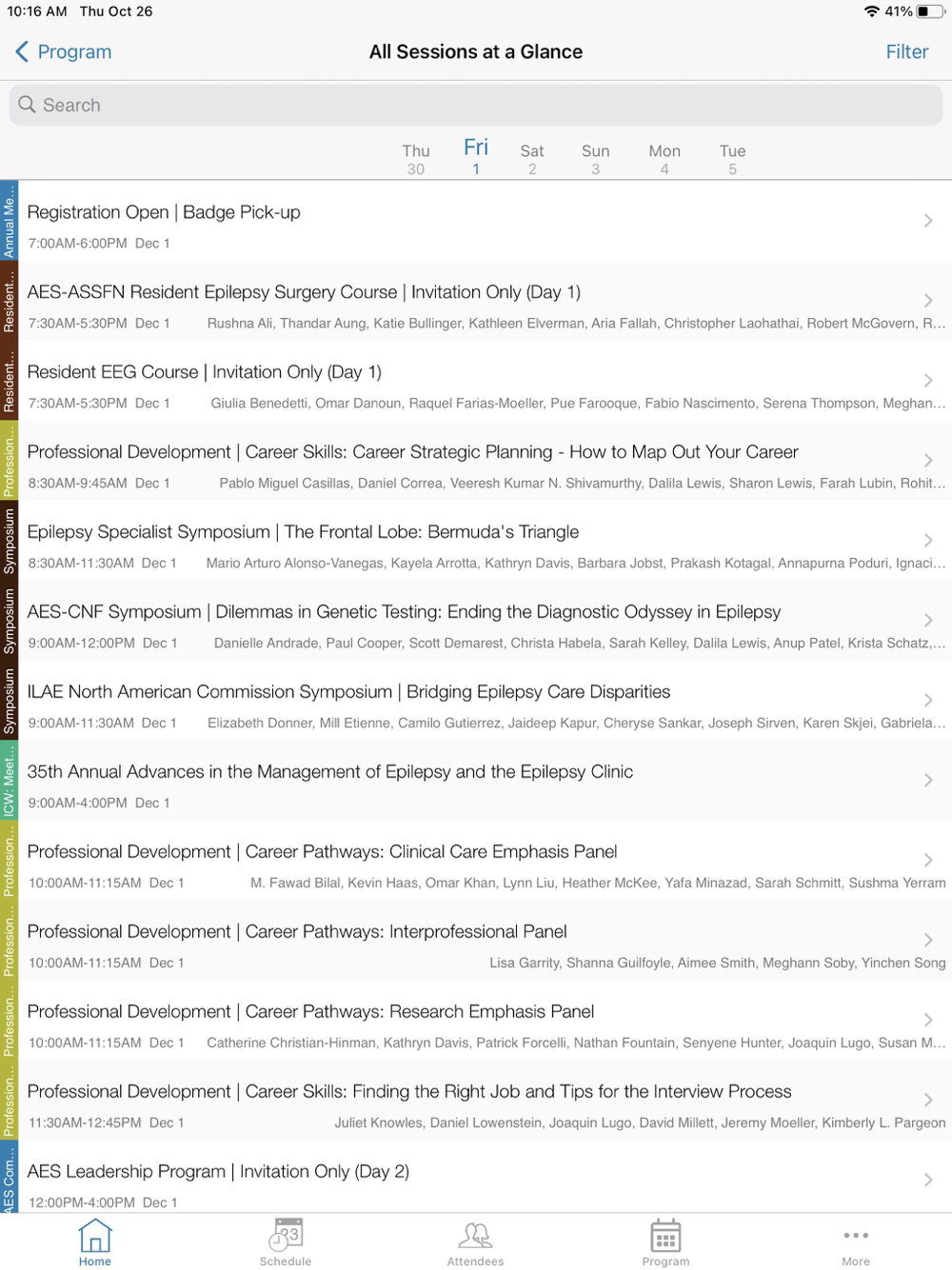This screenshot has width=952, height=1270.
Task: Tap speaker list starting 'Giulia Benedetti'
Action: pyautogui.click(x=579, y=404)
